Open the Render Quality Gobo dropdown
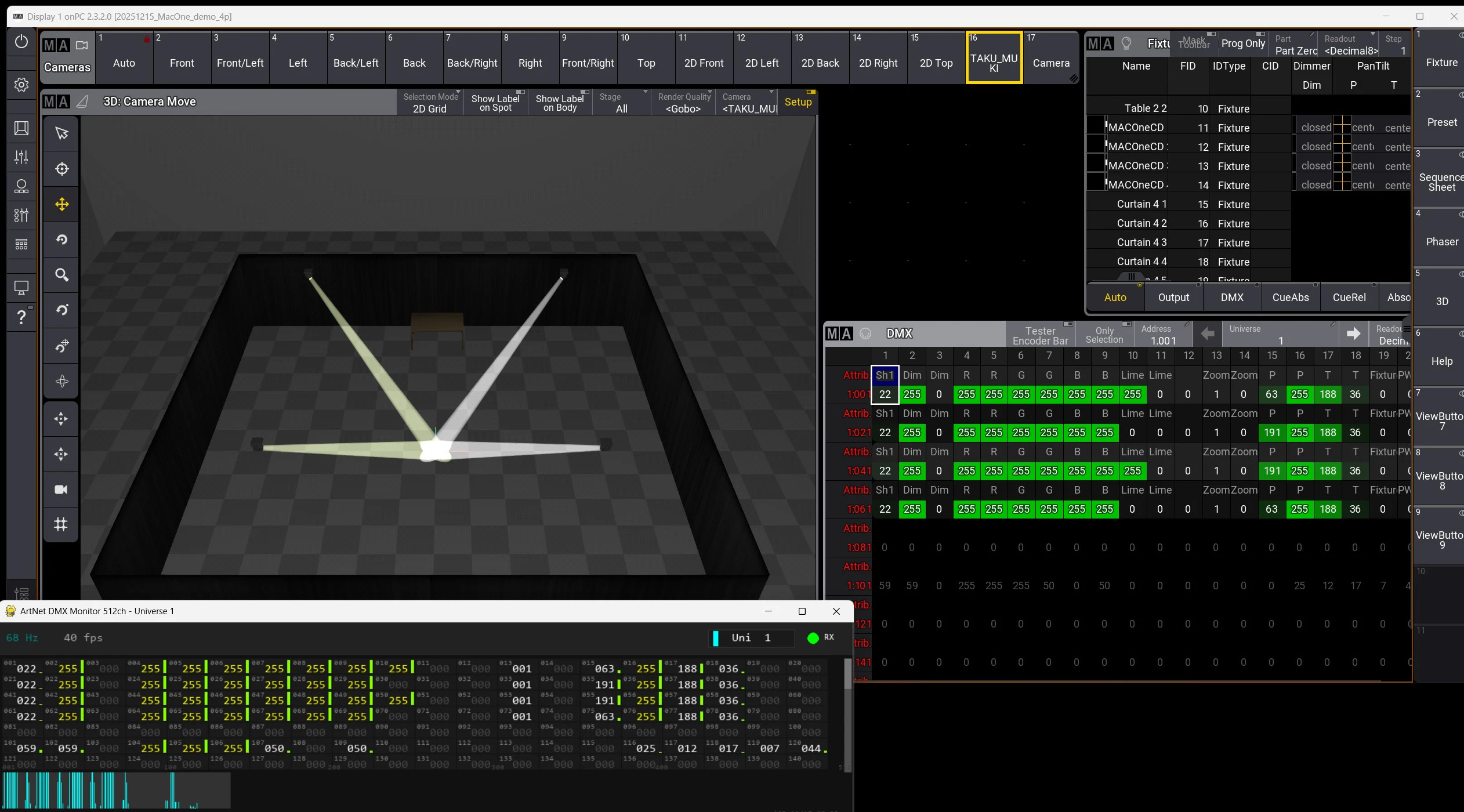 [683, 102]
